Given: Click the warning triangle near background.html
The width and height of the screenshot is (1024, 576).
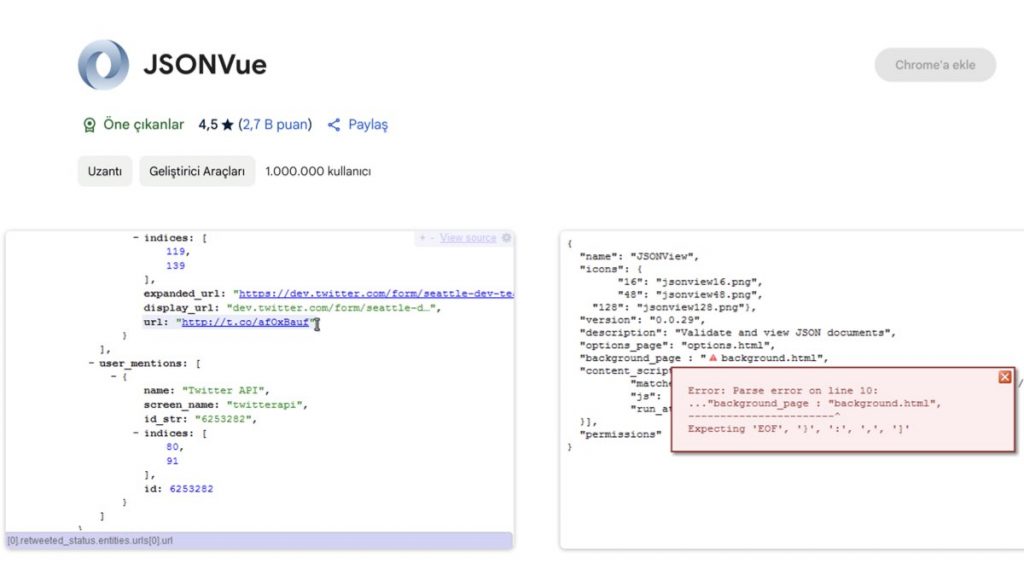Looking at the screenshot, I should 712,358.
